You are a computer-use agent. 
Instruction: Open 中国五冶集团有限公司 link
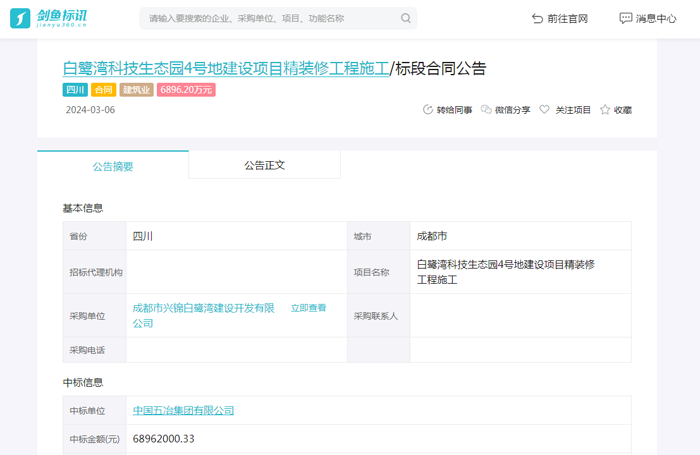point(183,410)
